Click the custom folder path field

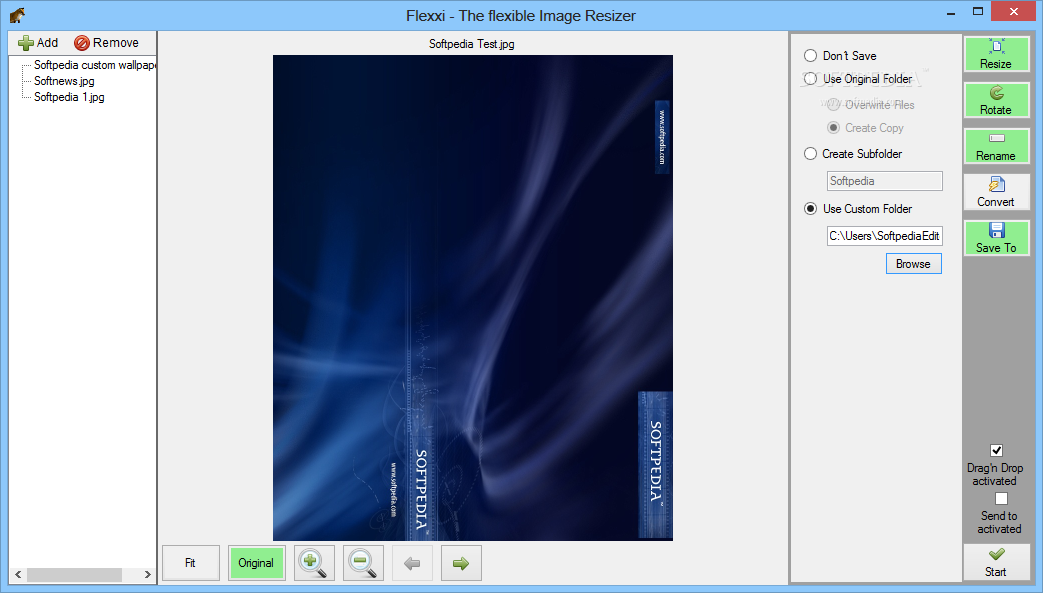(885, 236)
